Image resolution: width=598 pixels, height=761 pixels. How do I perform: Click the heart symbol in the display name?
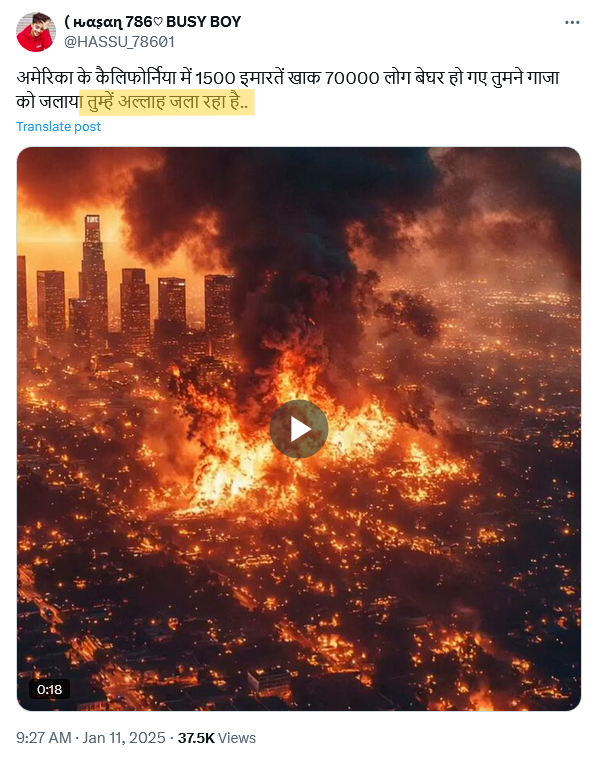click(x=158, y=22)
